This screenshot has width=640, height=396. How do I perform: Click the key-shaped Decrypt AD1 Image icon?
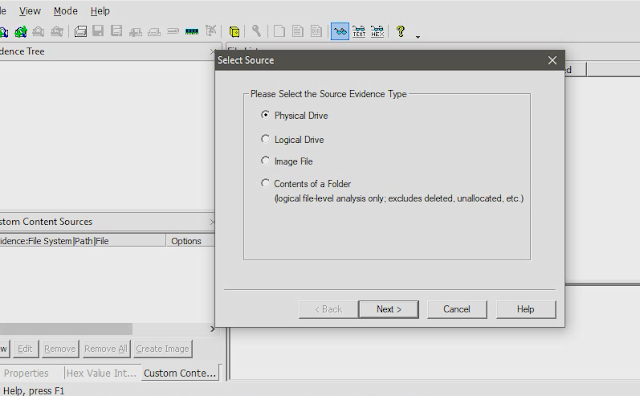point(256,31)
